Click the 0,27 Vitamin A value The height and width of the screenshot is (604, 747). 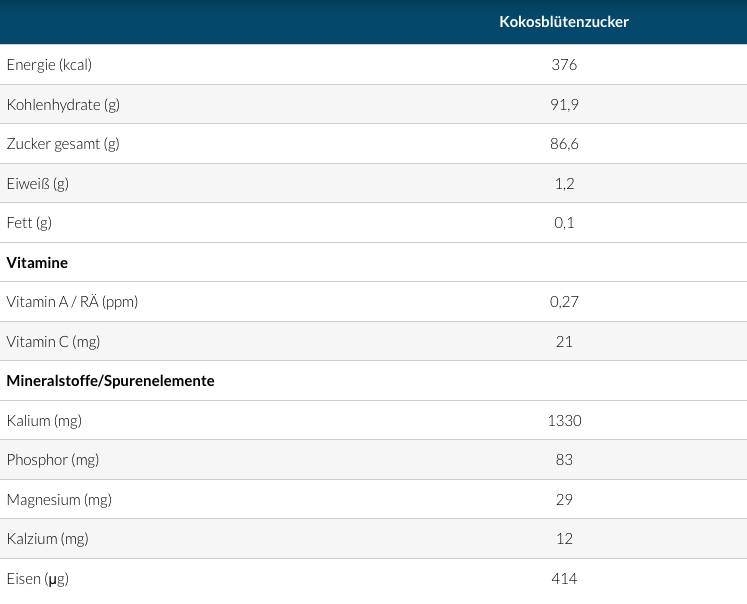(x=564, y=302)
